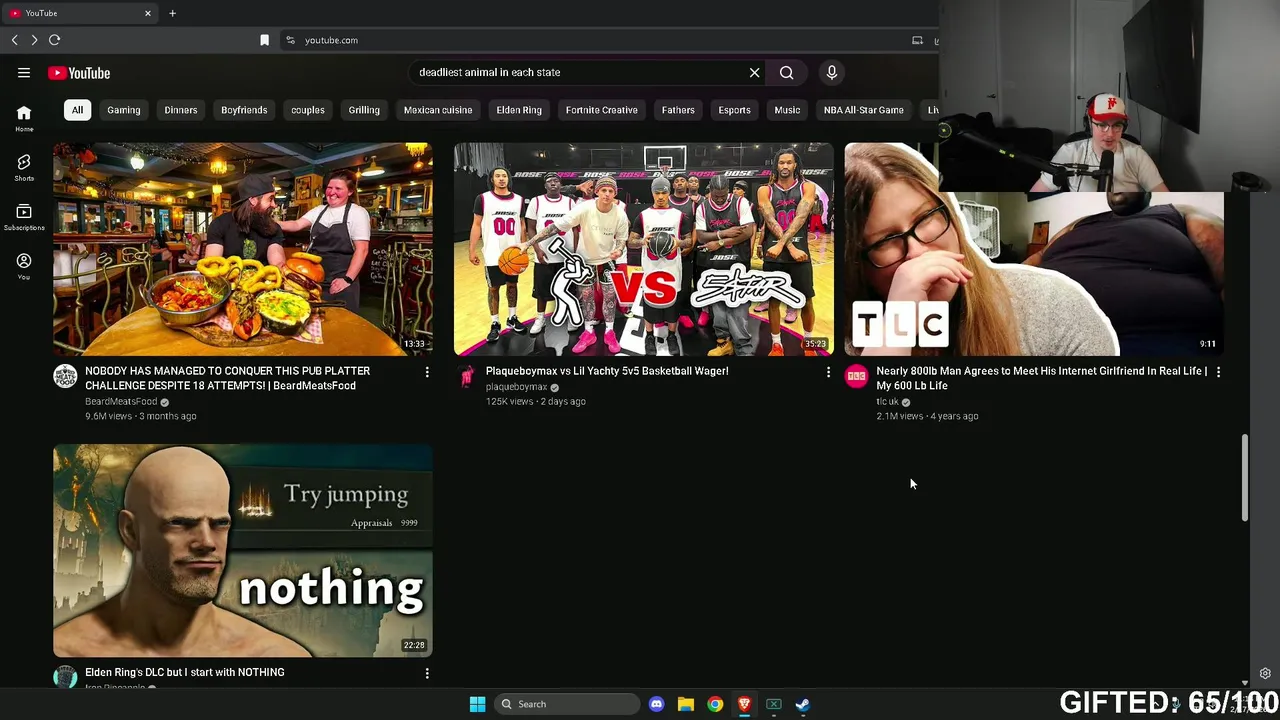The height and width of the screenshot is (720, 1280).
Task: Click the bookmark icon by address bar
Action: click(264, 40)
